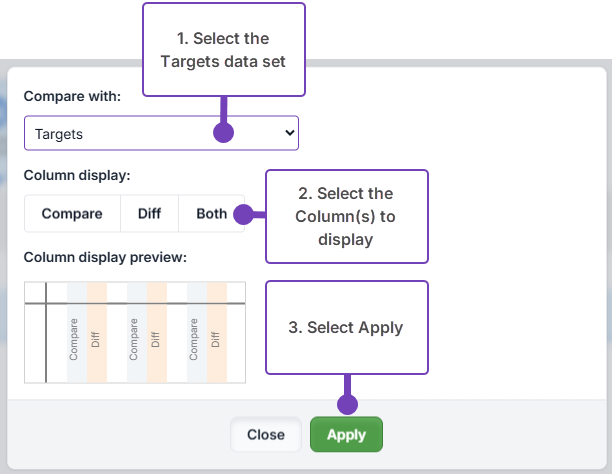
Task: Click the 'Column display preview:' label
Action: 105,257
